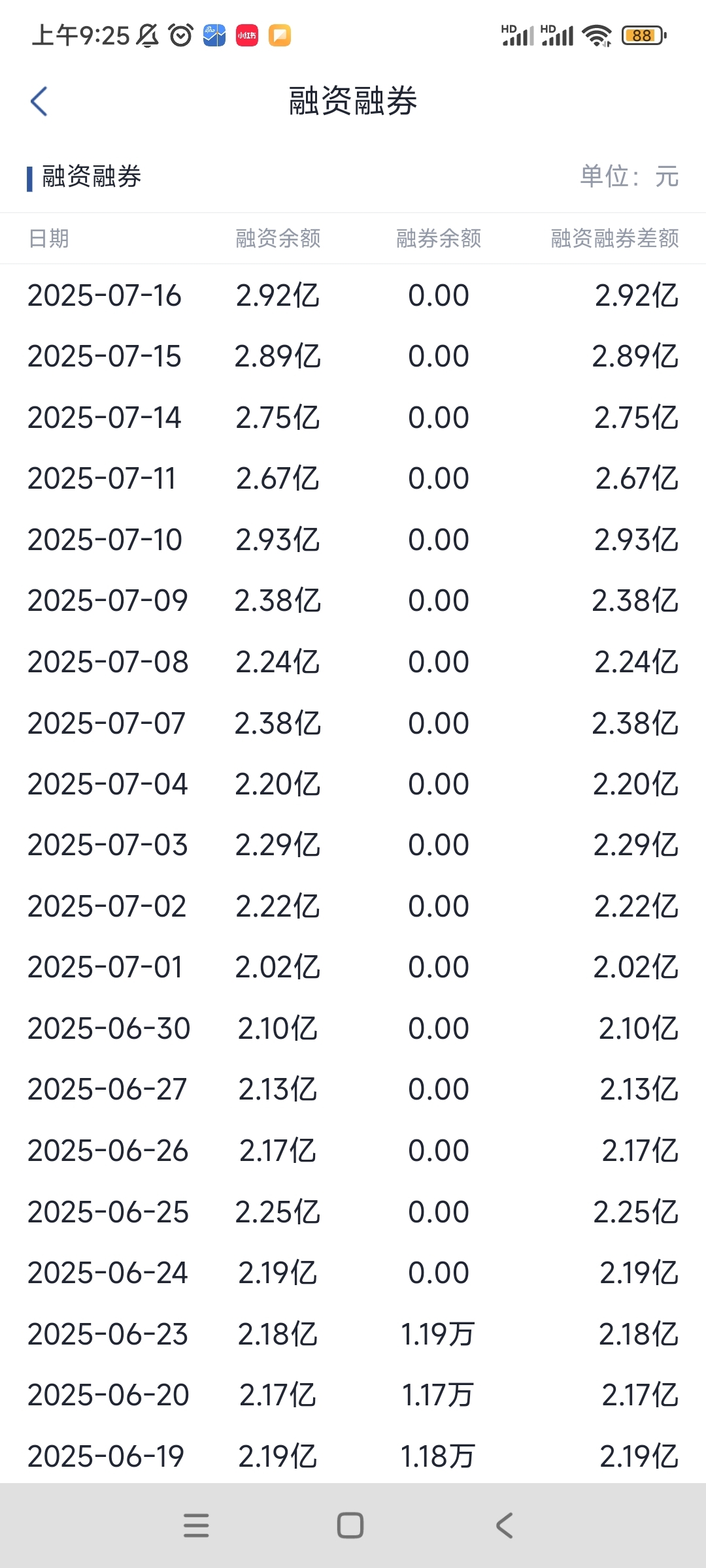The width and height of the screenshot is (706, 1568).
Task: Open the red Xiaohongshu notification icon
Action: [247, 35]
